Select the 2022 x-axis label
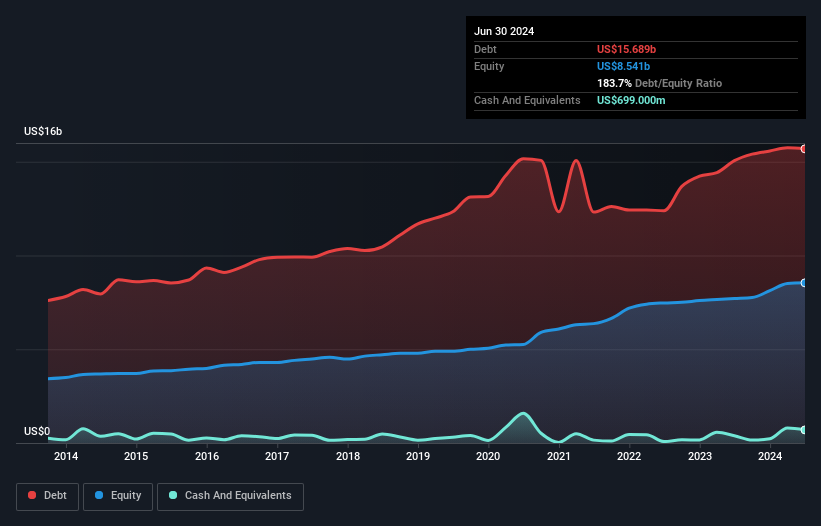Screen dimensions: 821x526 point(629,456)
